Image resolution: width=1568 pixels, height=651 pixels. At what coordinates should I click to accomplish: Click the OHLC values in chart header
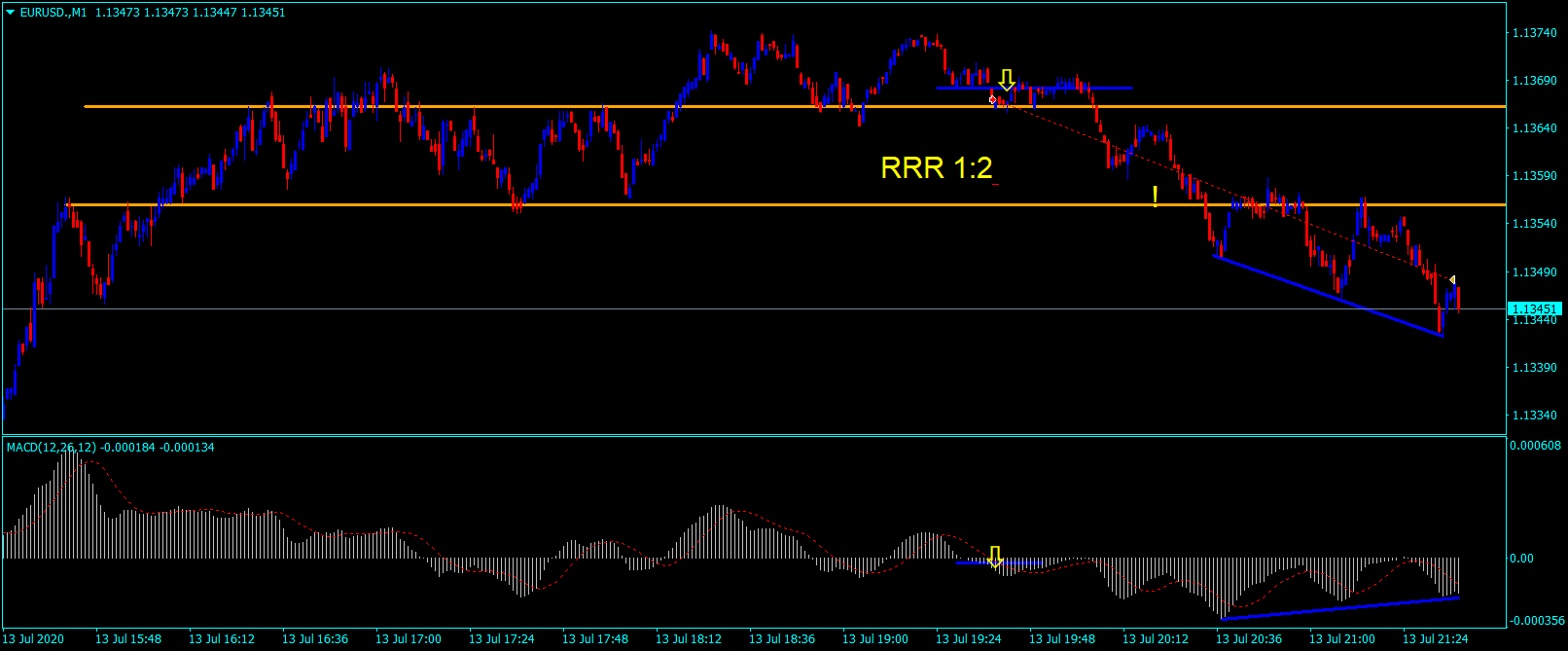[x=191, y=13]
